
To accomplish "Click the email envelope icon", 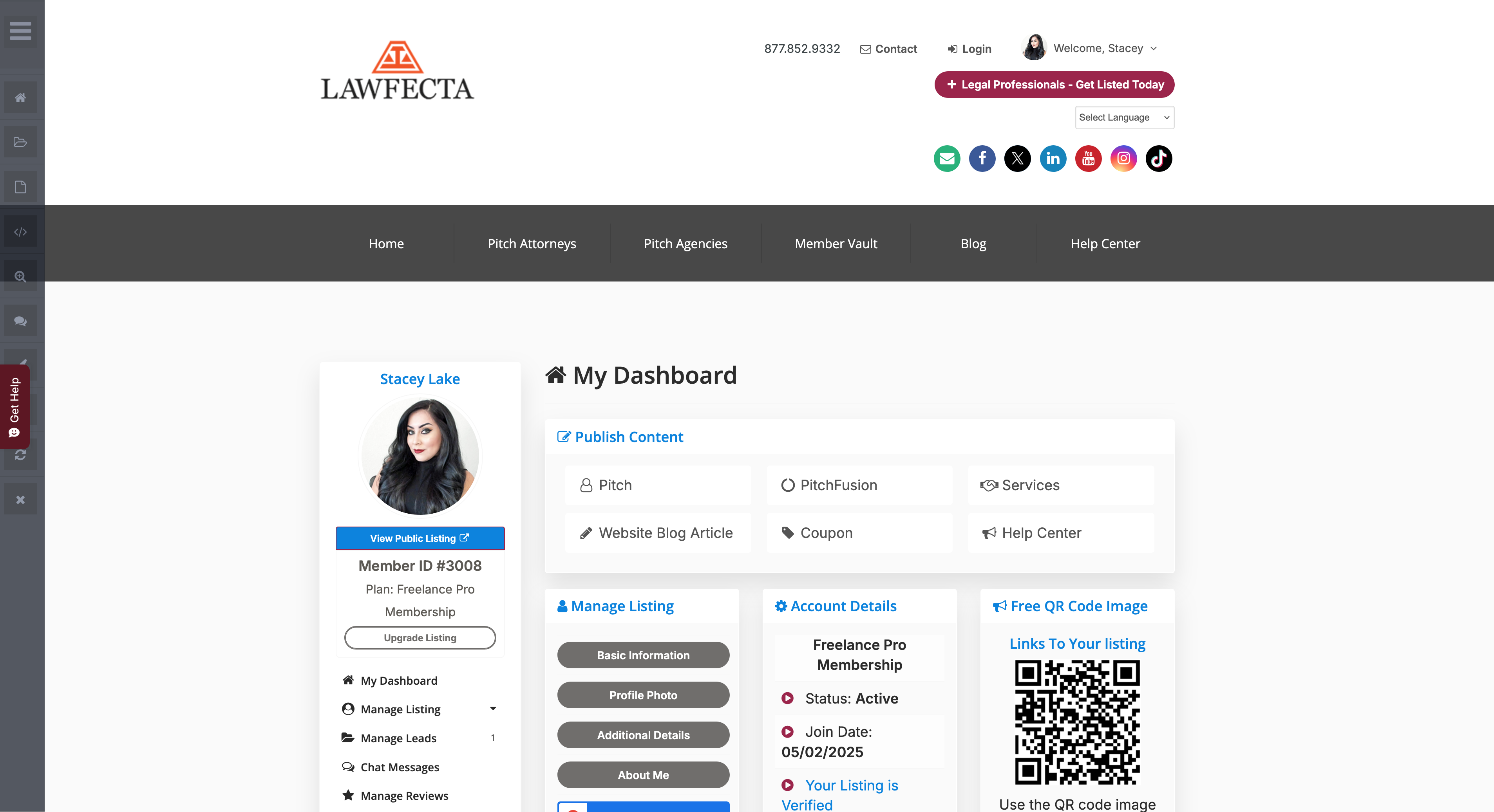I will click(x=947, y=158).
